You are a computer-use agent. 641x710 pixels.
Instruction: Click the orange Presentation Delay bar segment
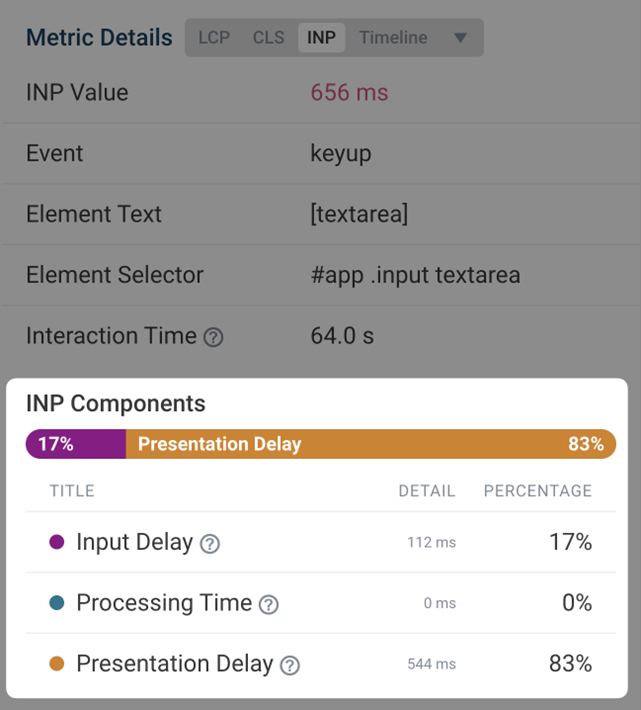coord(370,444)
